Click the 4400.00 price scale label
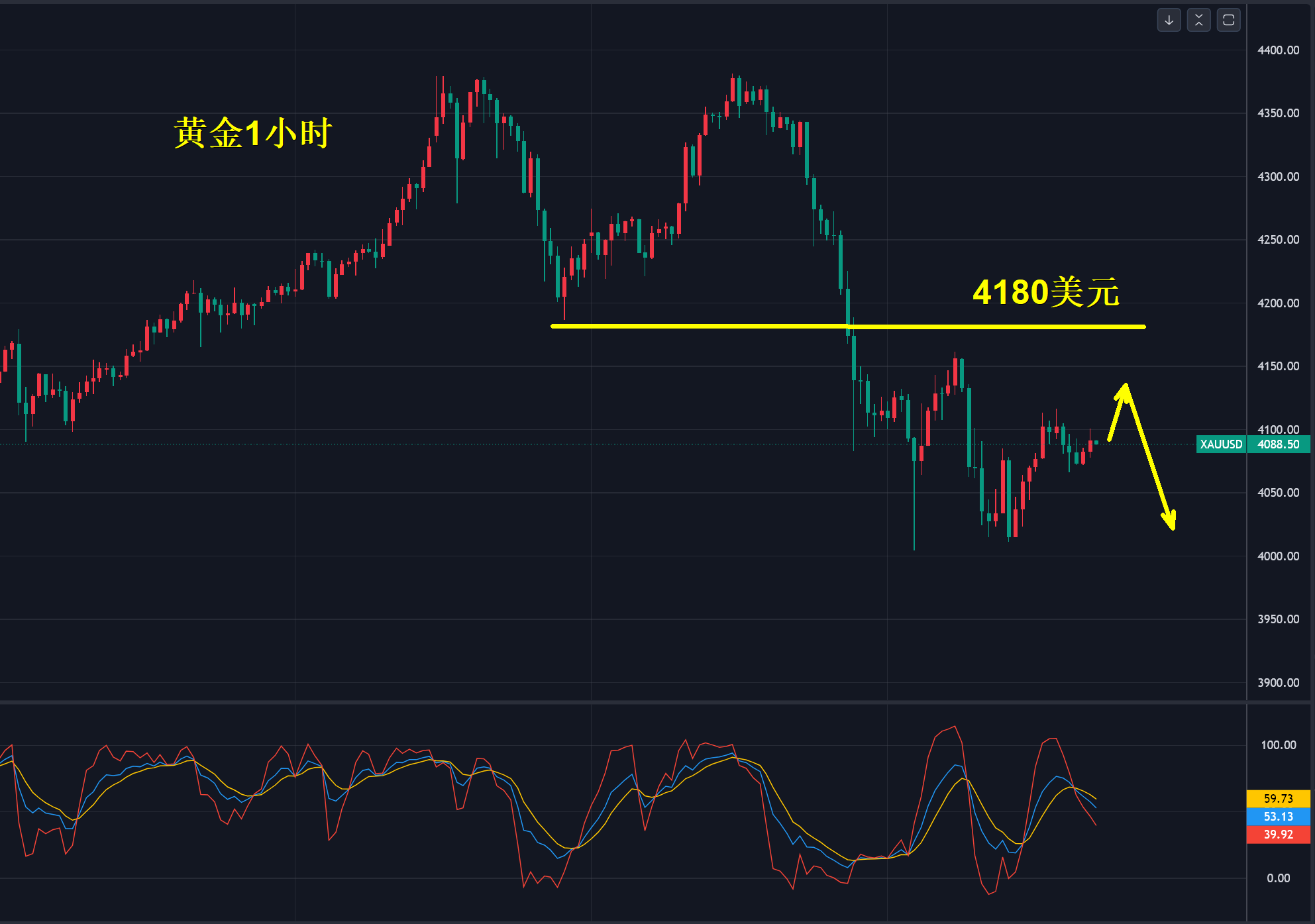Screen dimensions: 1315x924 click(x=1278, y=50)
